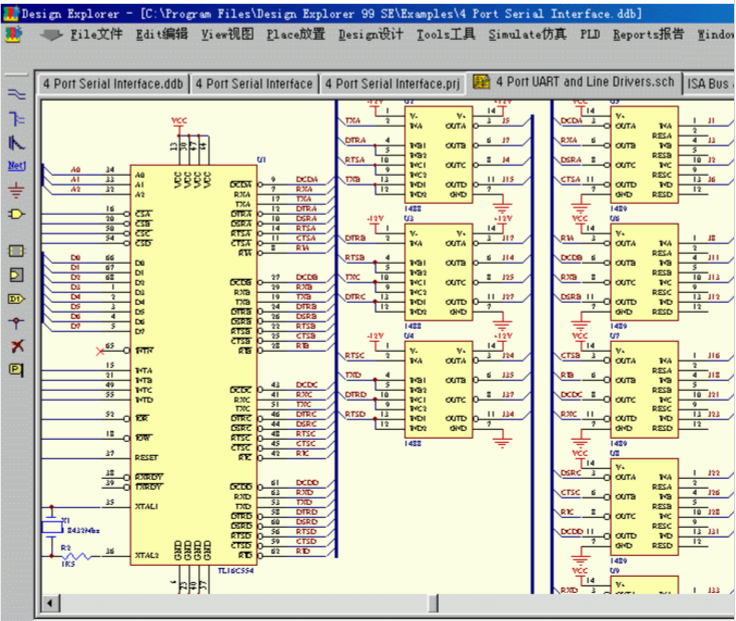Select the Place Bus Entry tool
The height and width of the screenshot is (621, 736).
pos(17,143)
